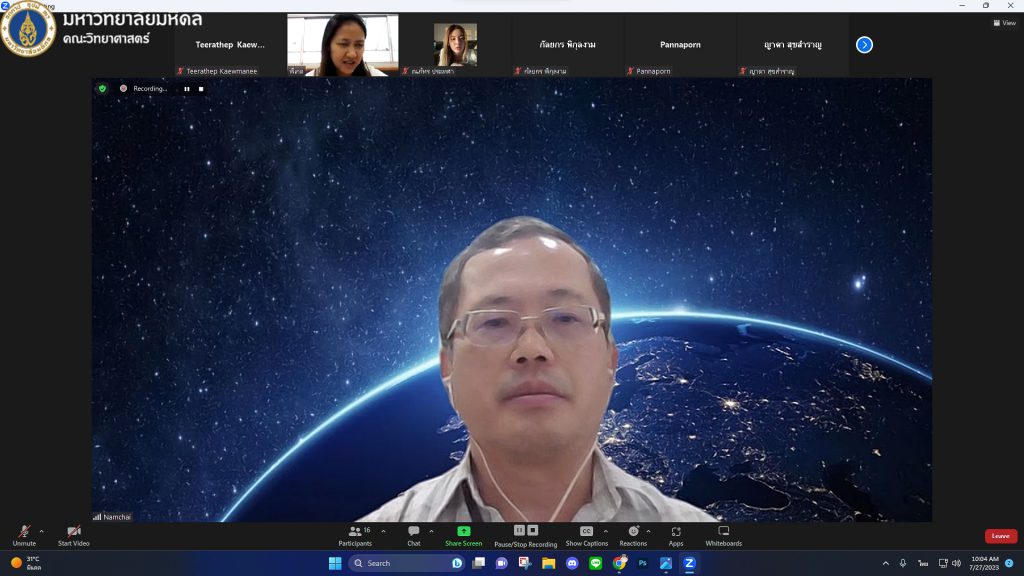Open the Chat panel
Image resolution: width=1024 pixels, height=576 pixels.
(x=413, y=532)
